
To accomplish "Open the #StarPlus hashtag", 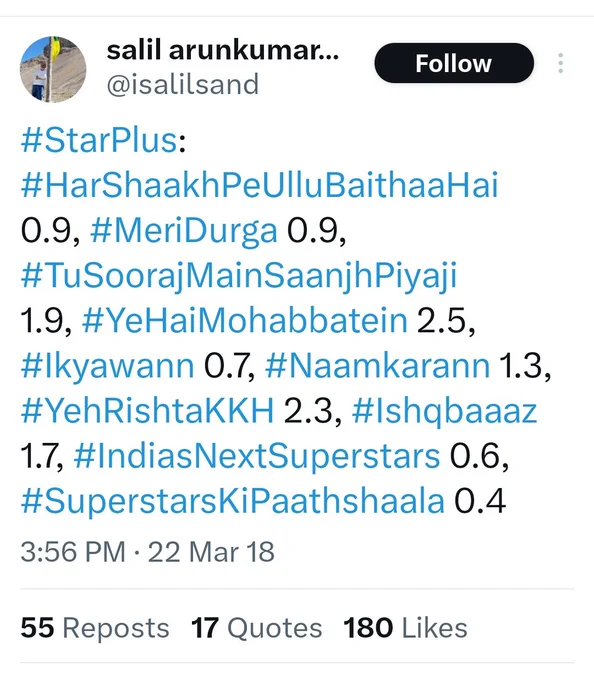I will 99,141.
